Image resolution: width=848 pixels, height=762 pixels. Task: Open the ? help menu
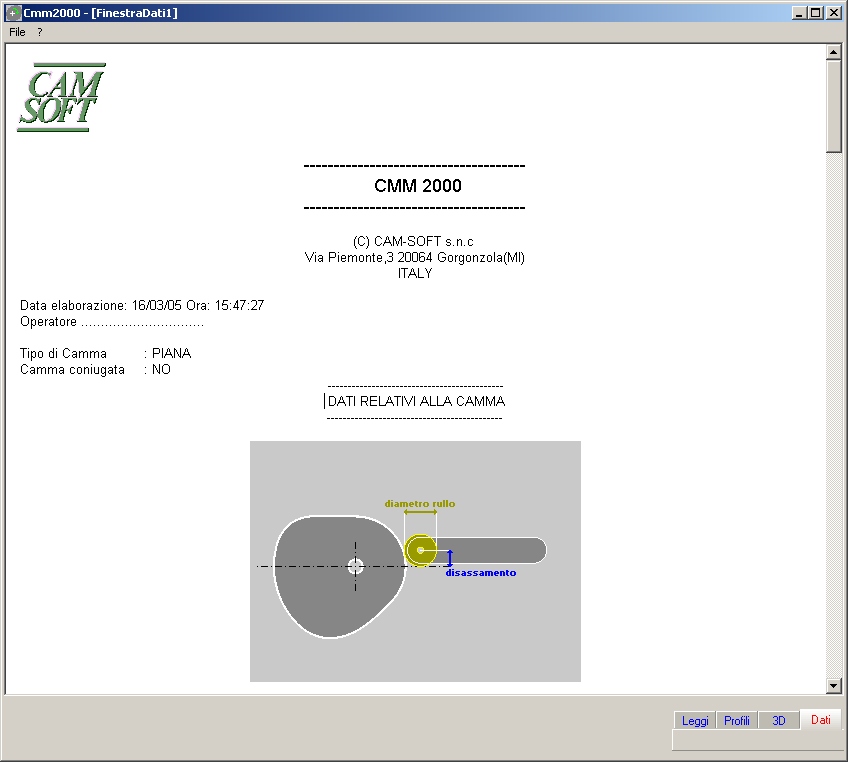pyautogui.click(x=39, y=32)
